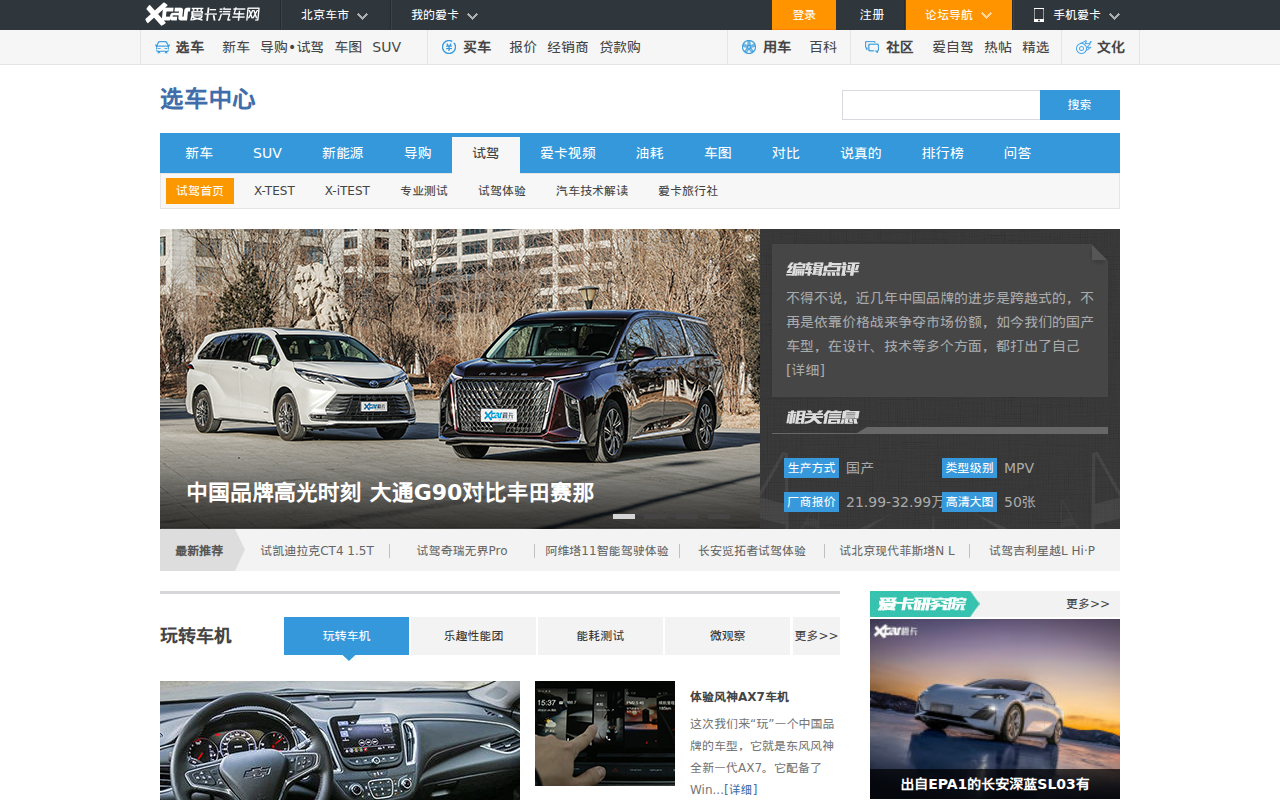Select X-TEST sub-tab

[274, 191]
